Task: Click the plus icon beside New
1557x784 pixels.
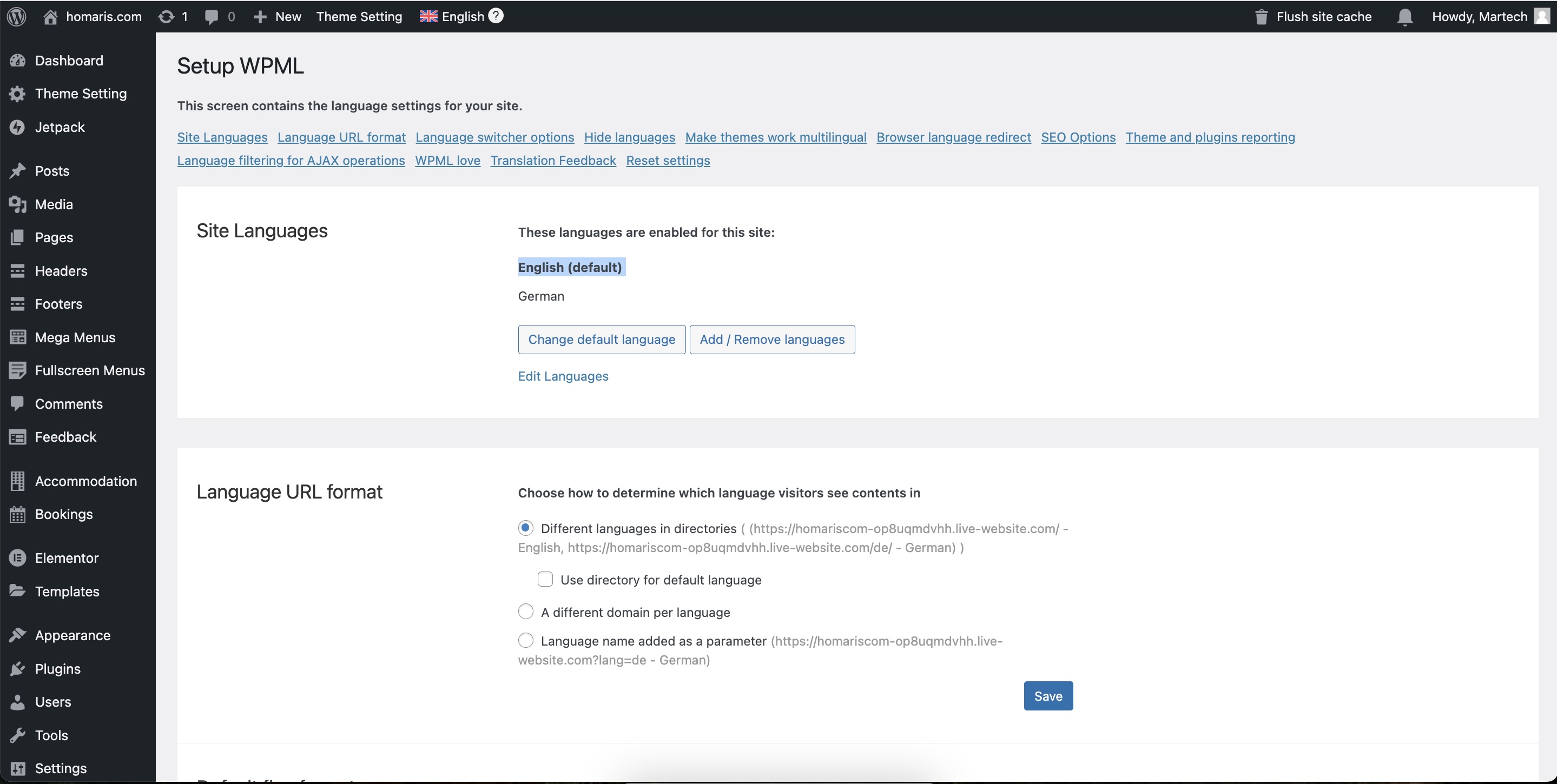Action: pos(260,17)
